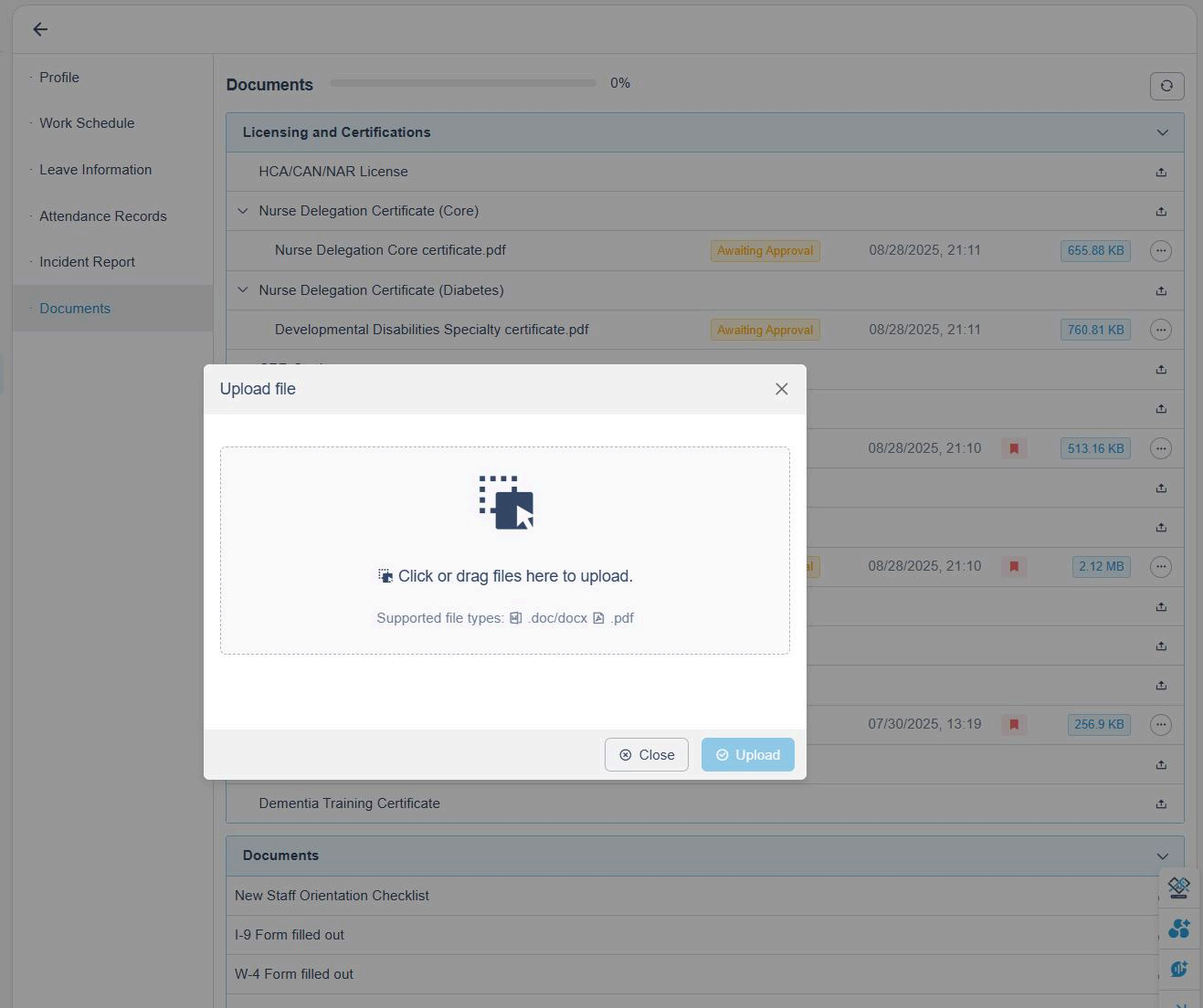
Task: Collapse Nurse Delegation Certificate (Diabetes) row
Action: click(x=243, y=290)
